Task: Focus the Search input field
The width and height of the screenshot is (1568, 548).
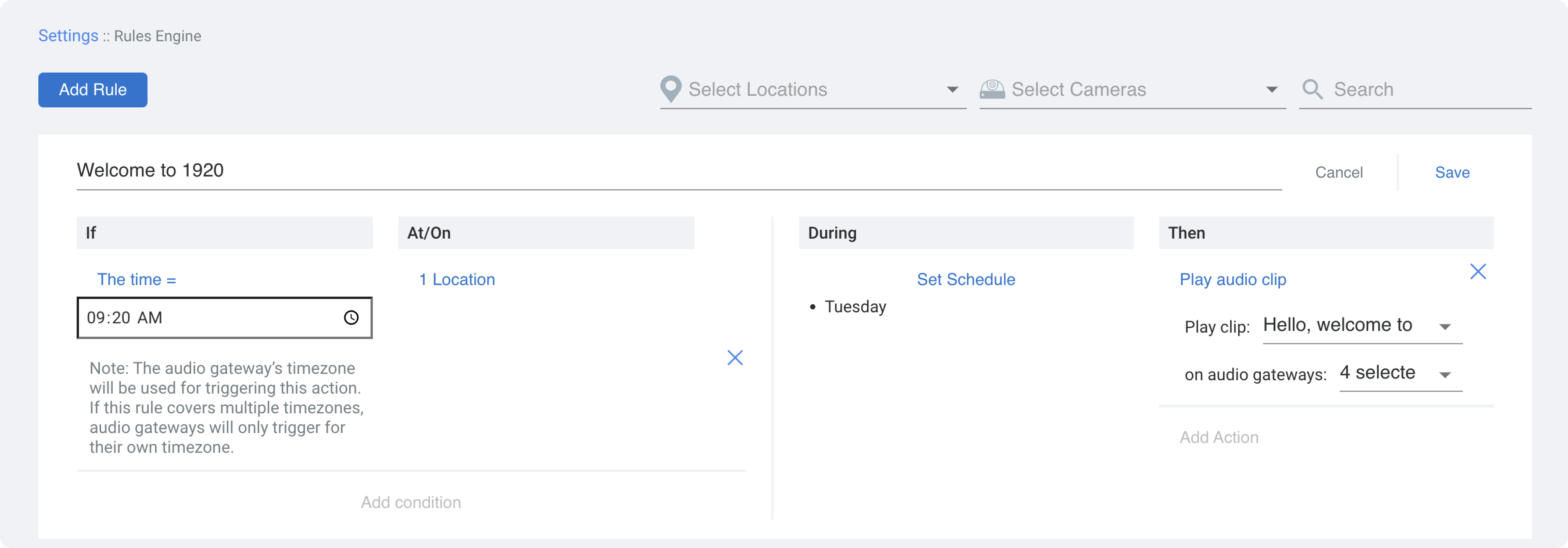Action: tap(1415, 90)
